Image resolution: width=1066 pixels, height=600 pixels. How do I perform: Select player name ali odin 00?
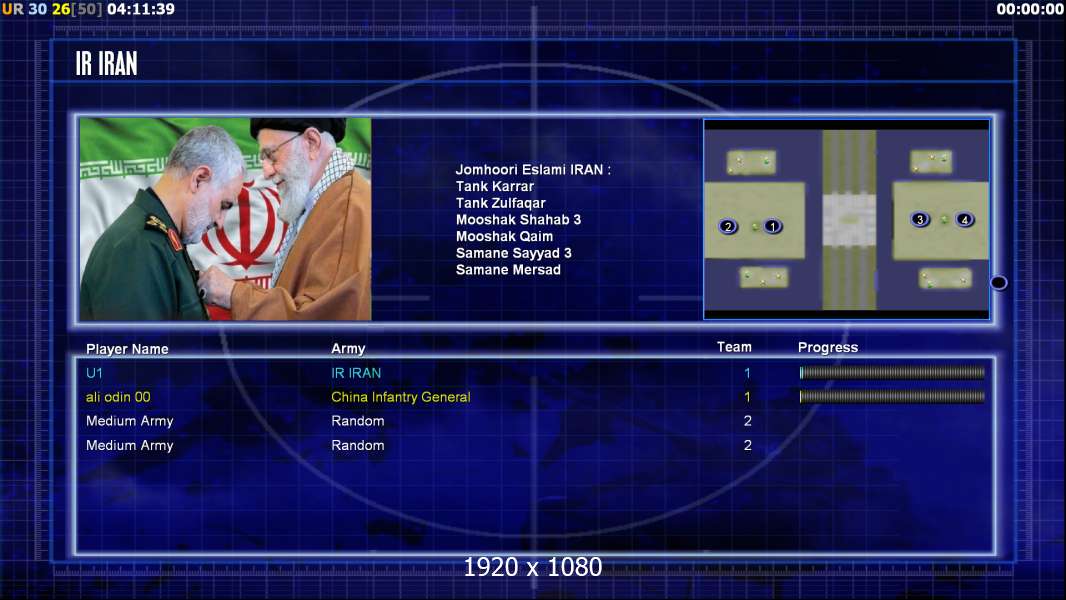click(118, 397)
